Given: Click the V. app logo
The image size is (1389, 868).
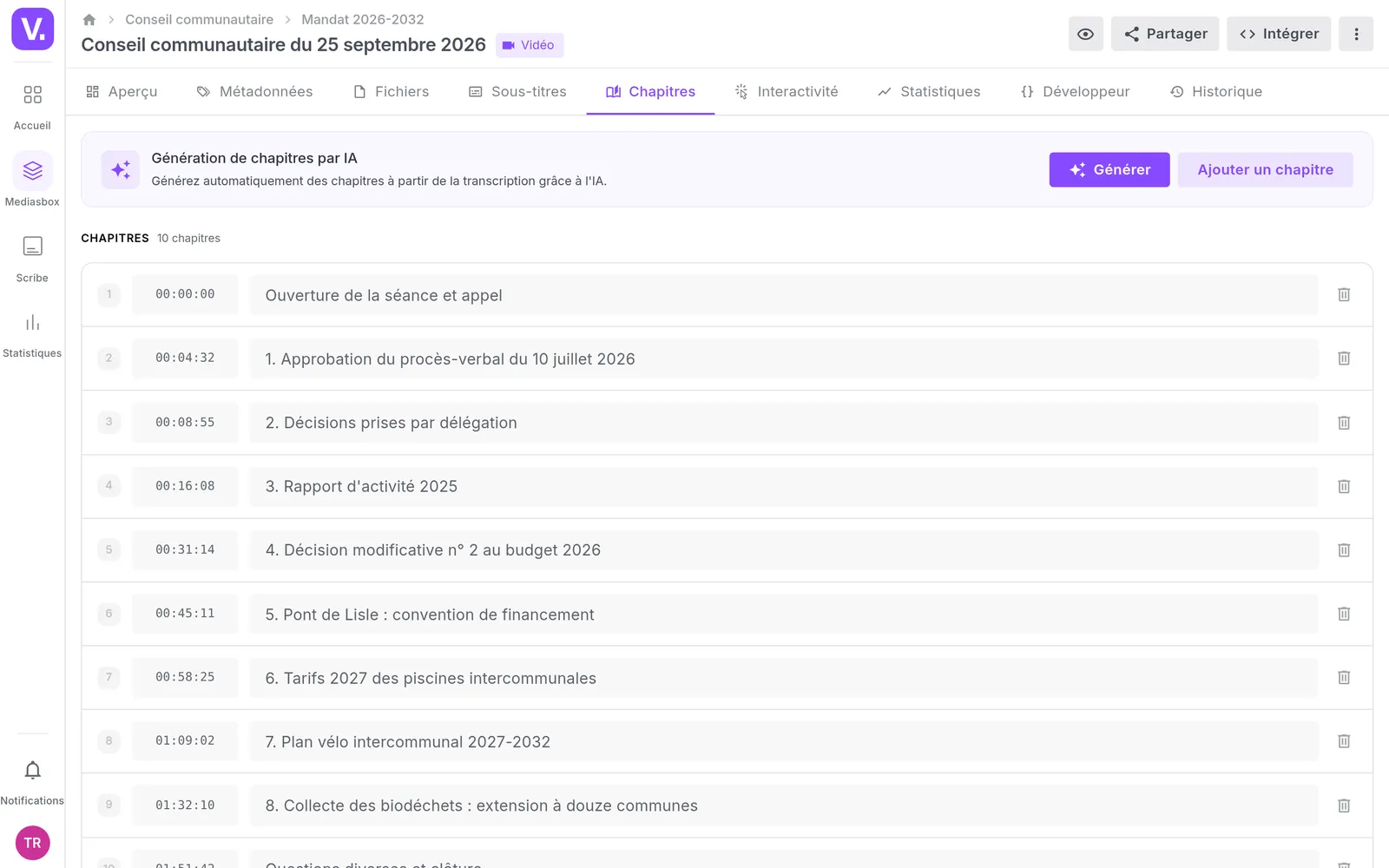Looking at the screenshot, I should pyautogui.click(x=32, y=29).
